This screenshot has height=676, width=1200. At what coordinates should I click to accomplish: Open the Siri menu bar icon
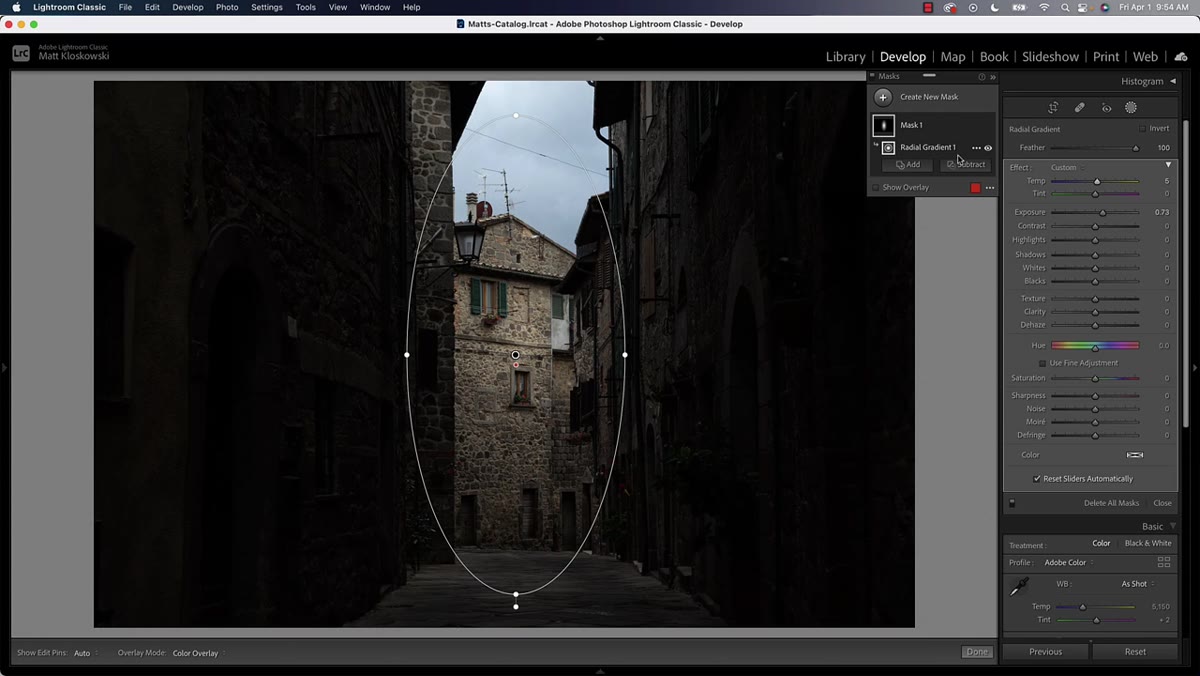(1105, 7)
